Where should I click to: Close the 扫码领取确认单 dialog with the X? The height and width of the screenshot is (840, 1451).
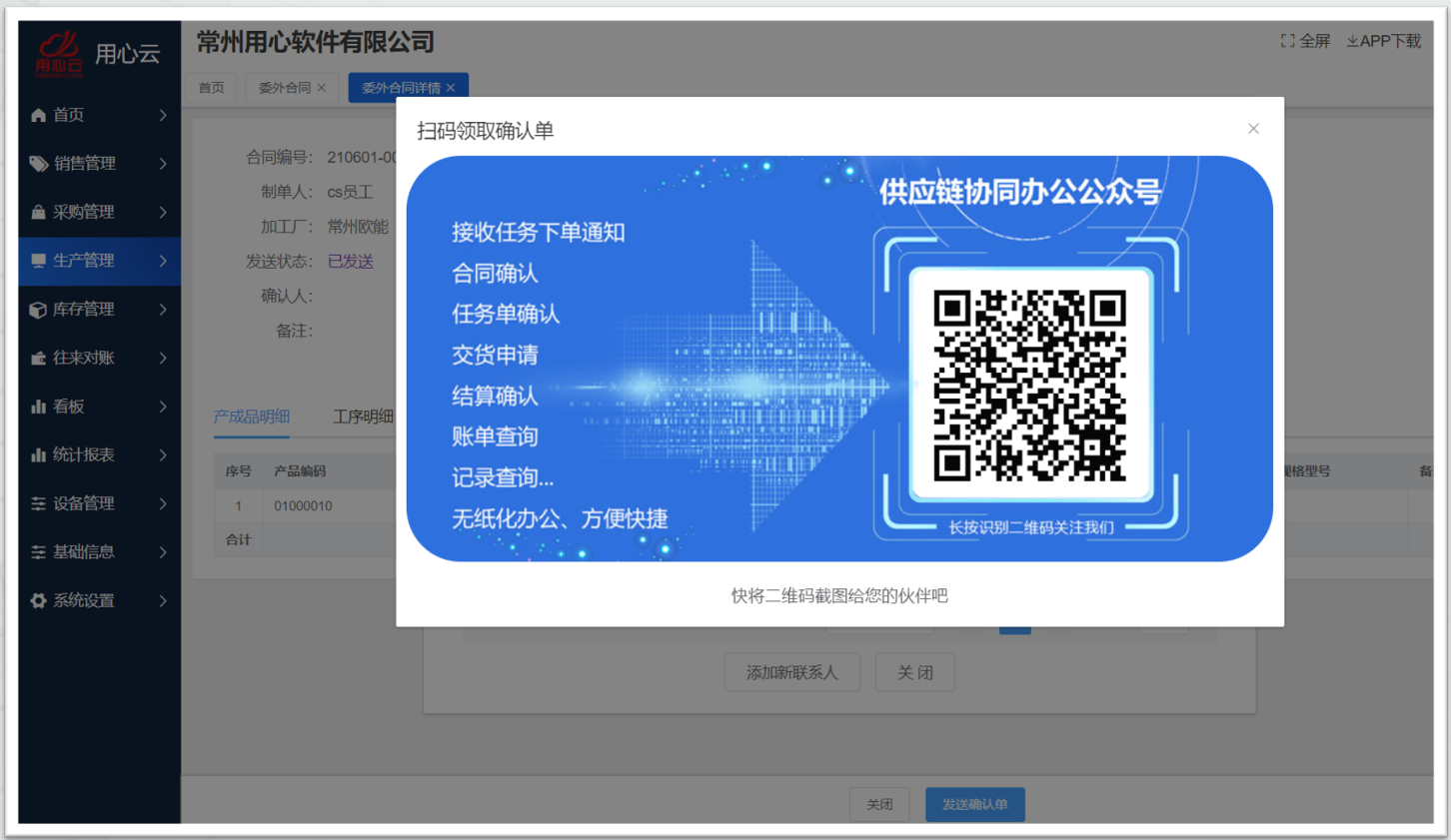(x=1253, y=129)
